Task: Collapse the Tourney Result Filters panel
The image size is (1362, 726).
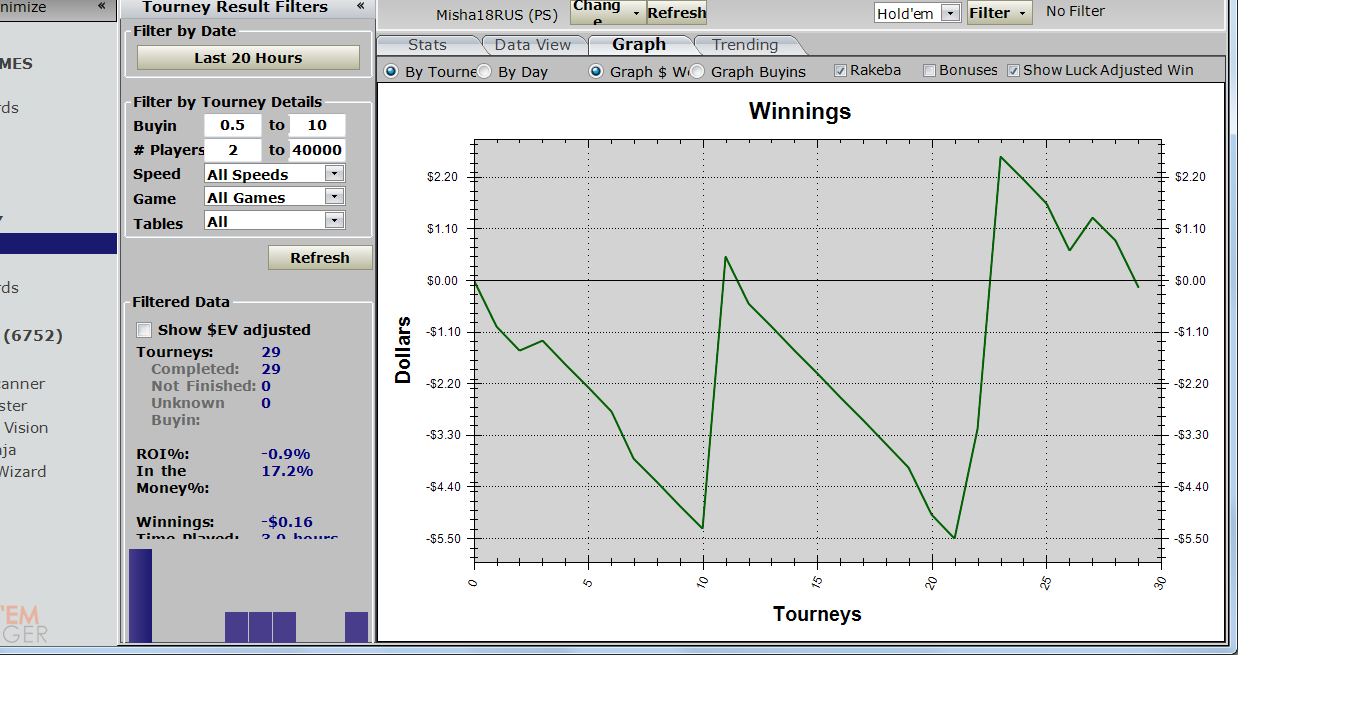Action: [x=360, y=6]
